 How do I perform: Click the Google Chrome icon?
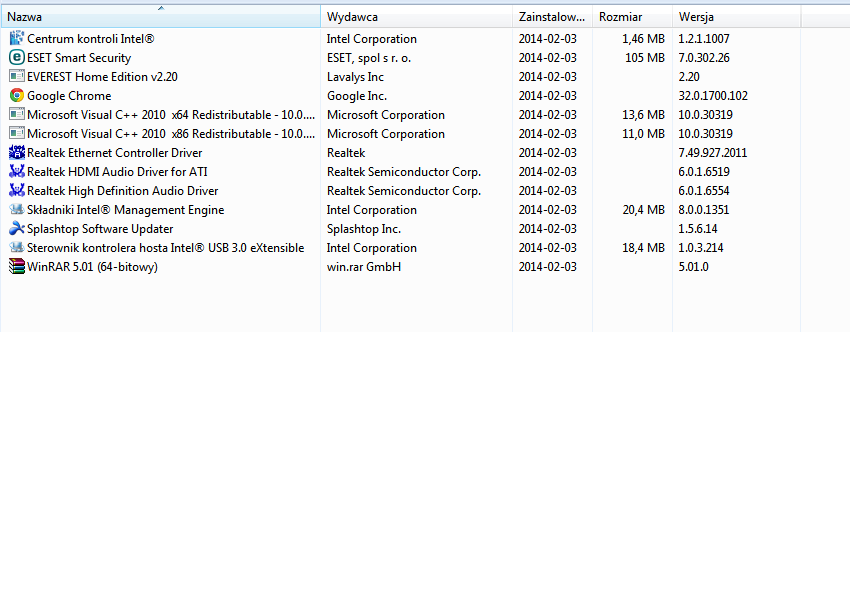17,95
